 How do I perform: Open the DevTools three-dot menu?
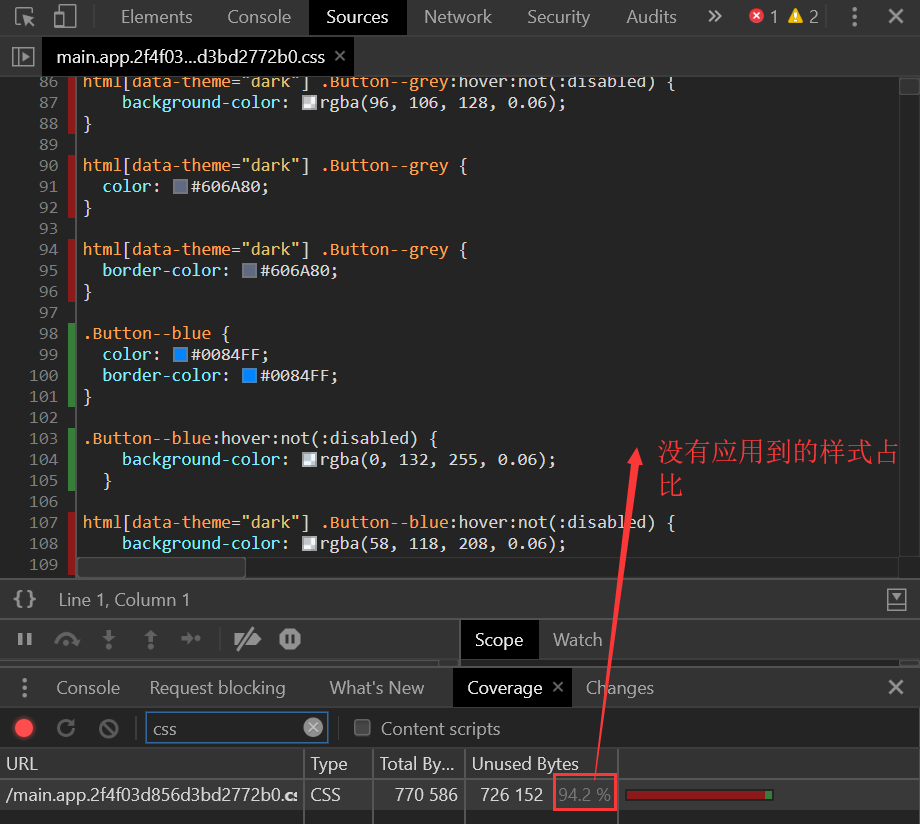click(854, 16)
